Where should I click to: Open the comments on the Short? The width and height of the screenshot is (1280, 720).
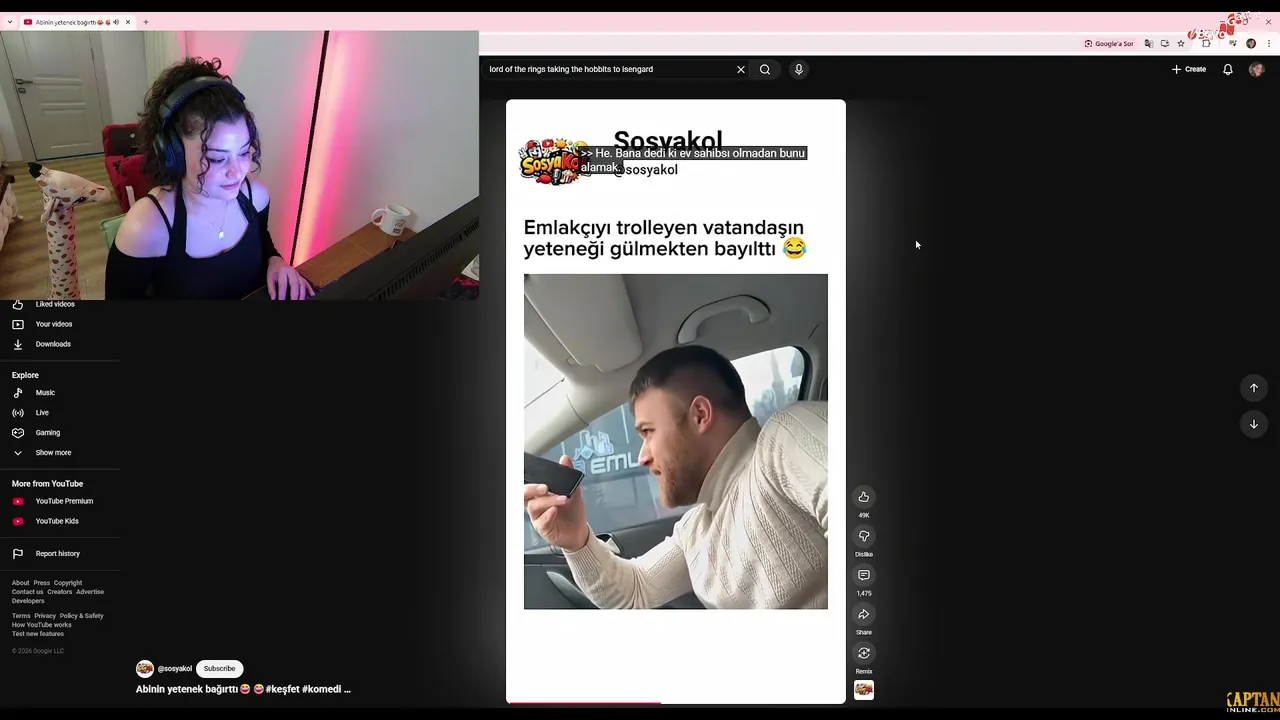click(x=864, y=575)
